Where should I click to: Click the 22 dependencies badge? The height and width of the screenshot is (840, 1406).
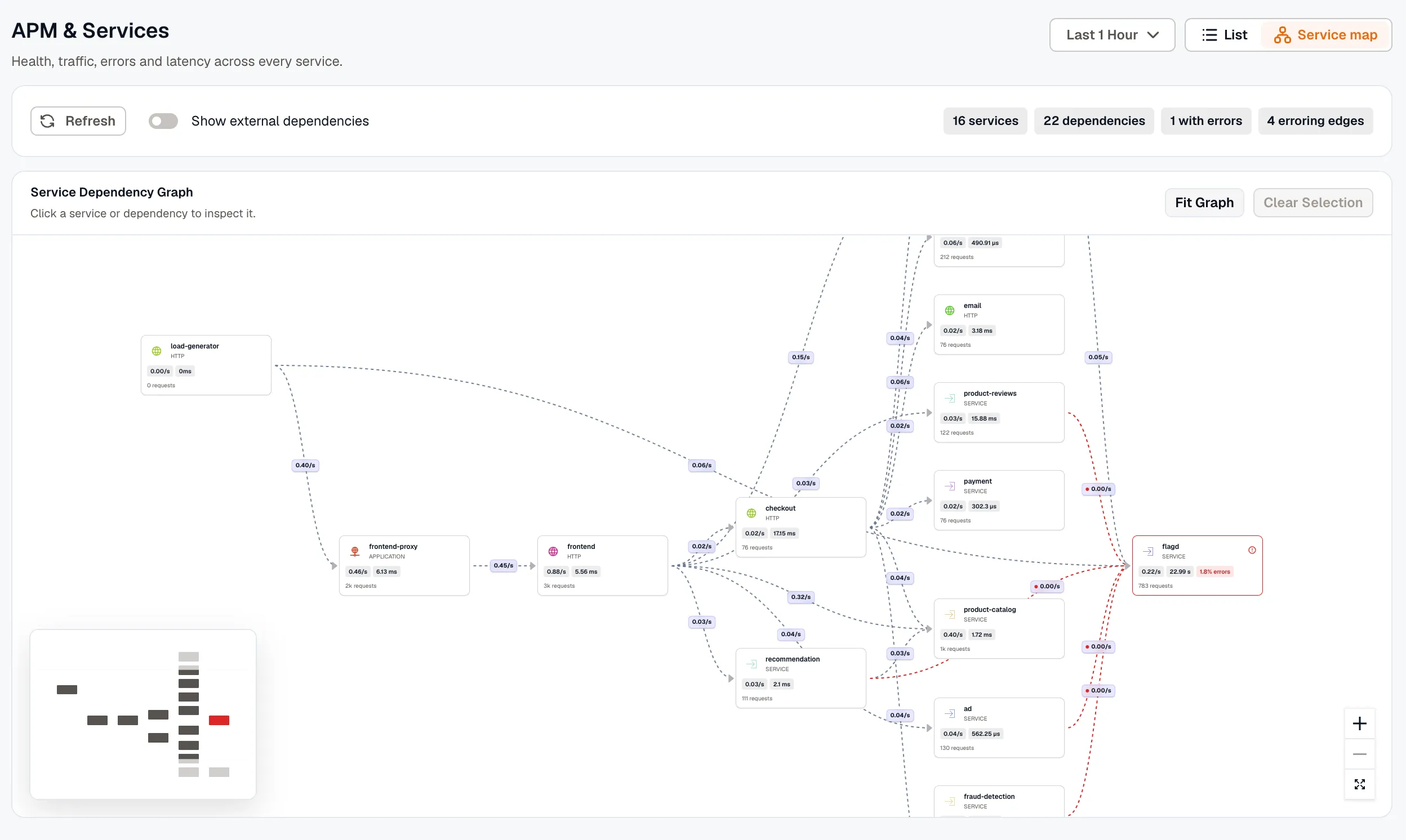[1093, 121]
